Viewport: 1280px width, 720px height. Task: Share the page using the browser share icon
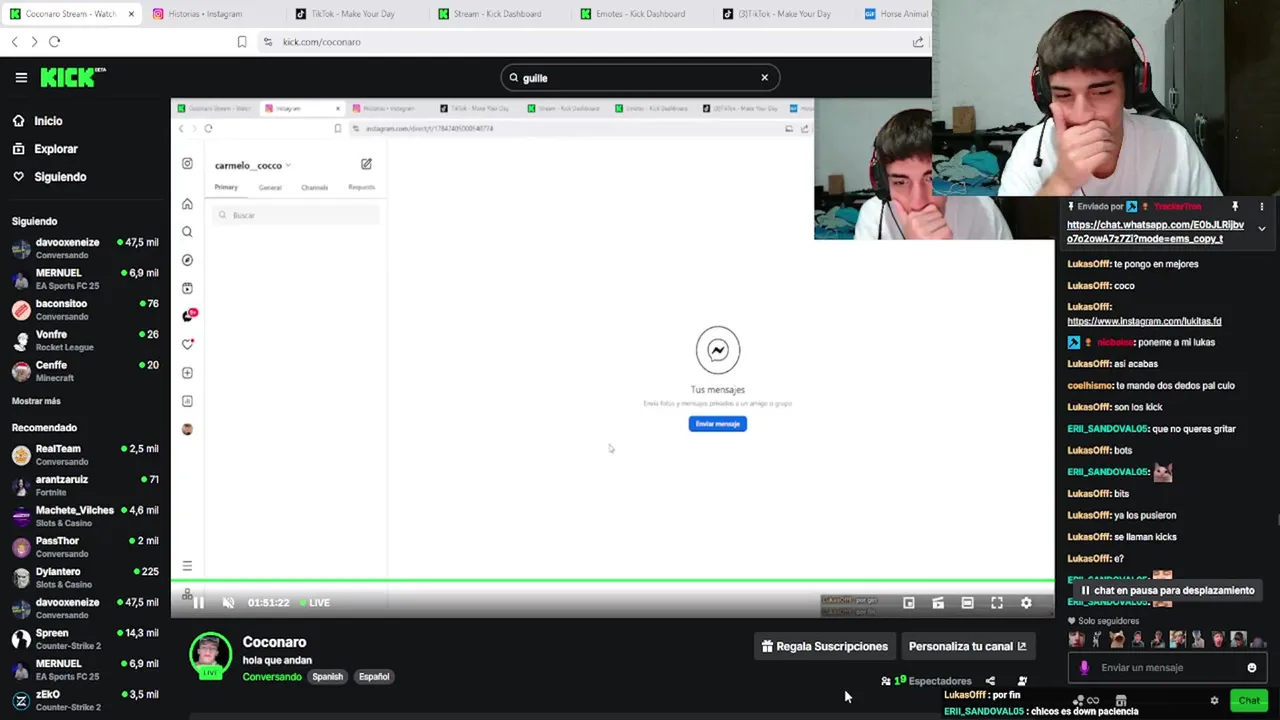pos(918,42)
